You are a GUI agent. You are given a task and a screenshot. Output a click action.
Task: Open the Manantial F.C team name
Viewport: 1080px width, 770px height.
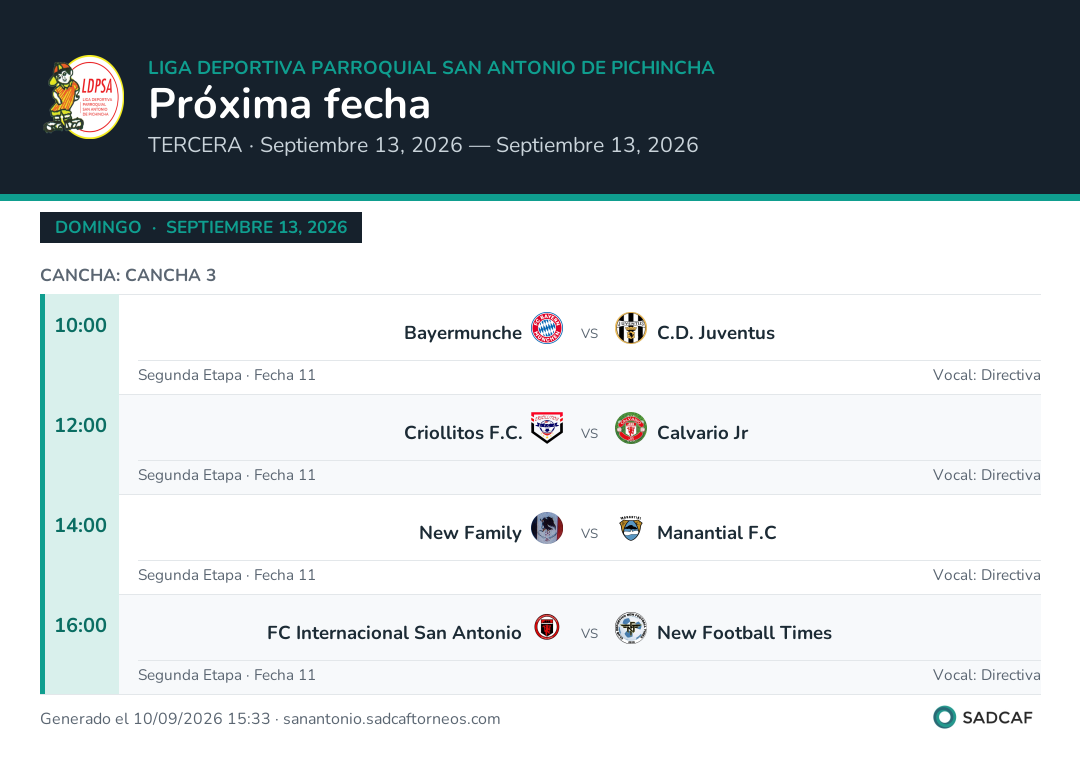[x=716, y=532]
